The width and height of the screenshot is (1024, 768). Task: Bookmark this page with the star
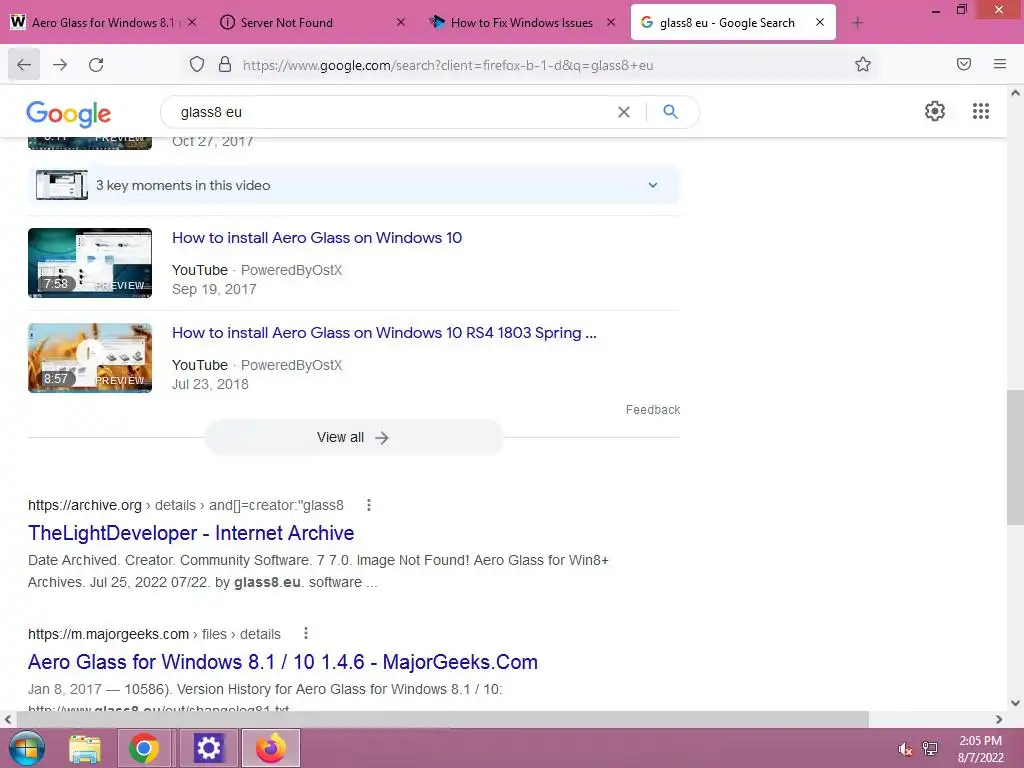863,64
